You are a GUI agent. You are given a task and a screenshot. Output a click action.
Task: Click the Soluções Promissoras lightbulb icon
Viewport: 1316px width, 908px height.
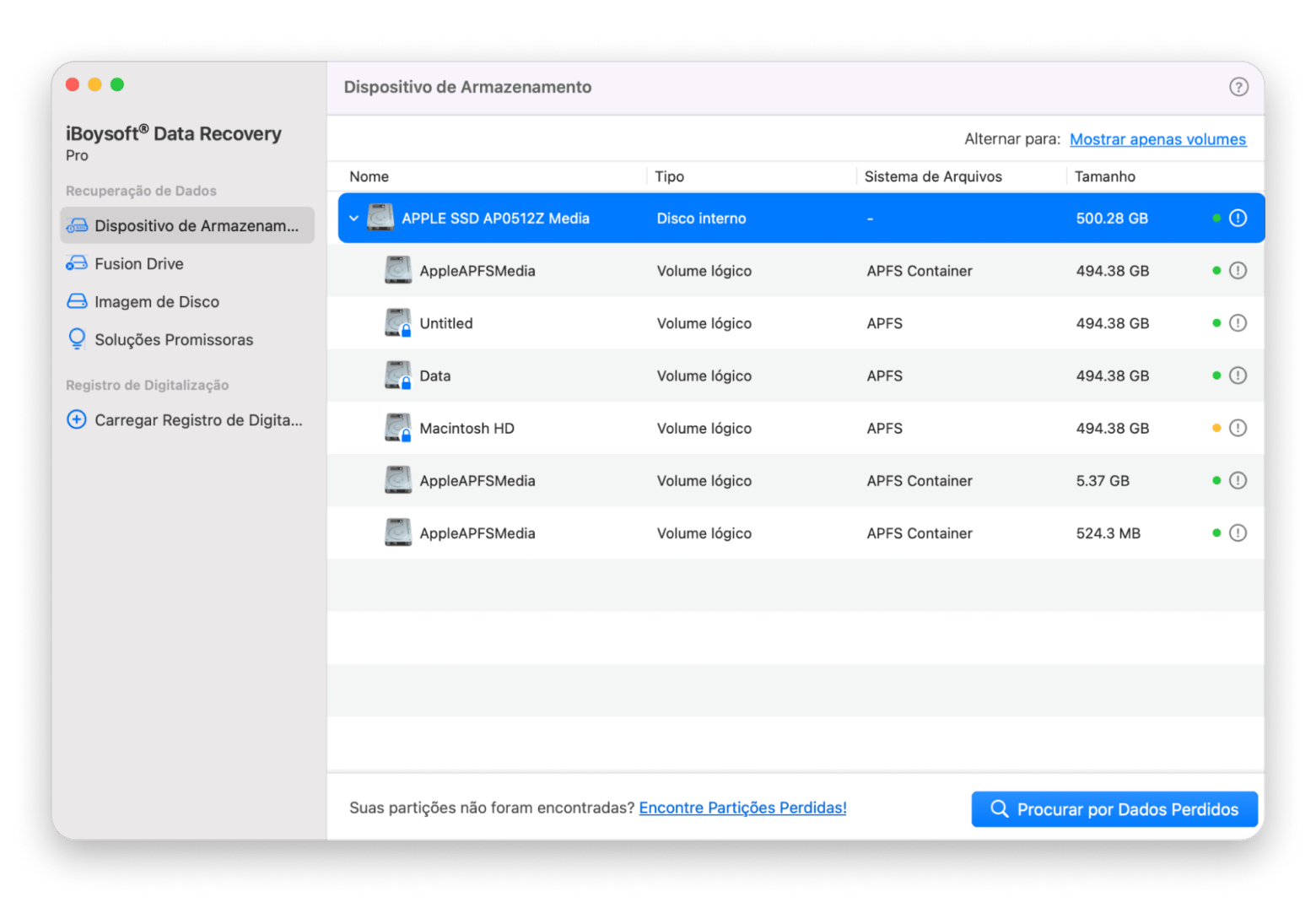coord(77,339)
